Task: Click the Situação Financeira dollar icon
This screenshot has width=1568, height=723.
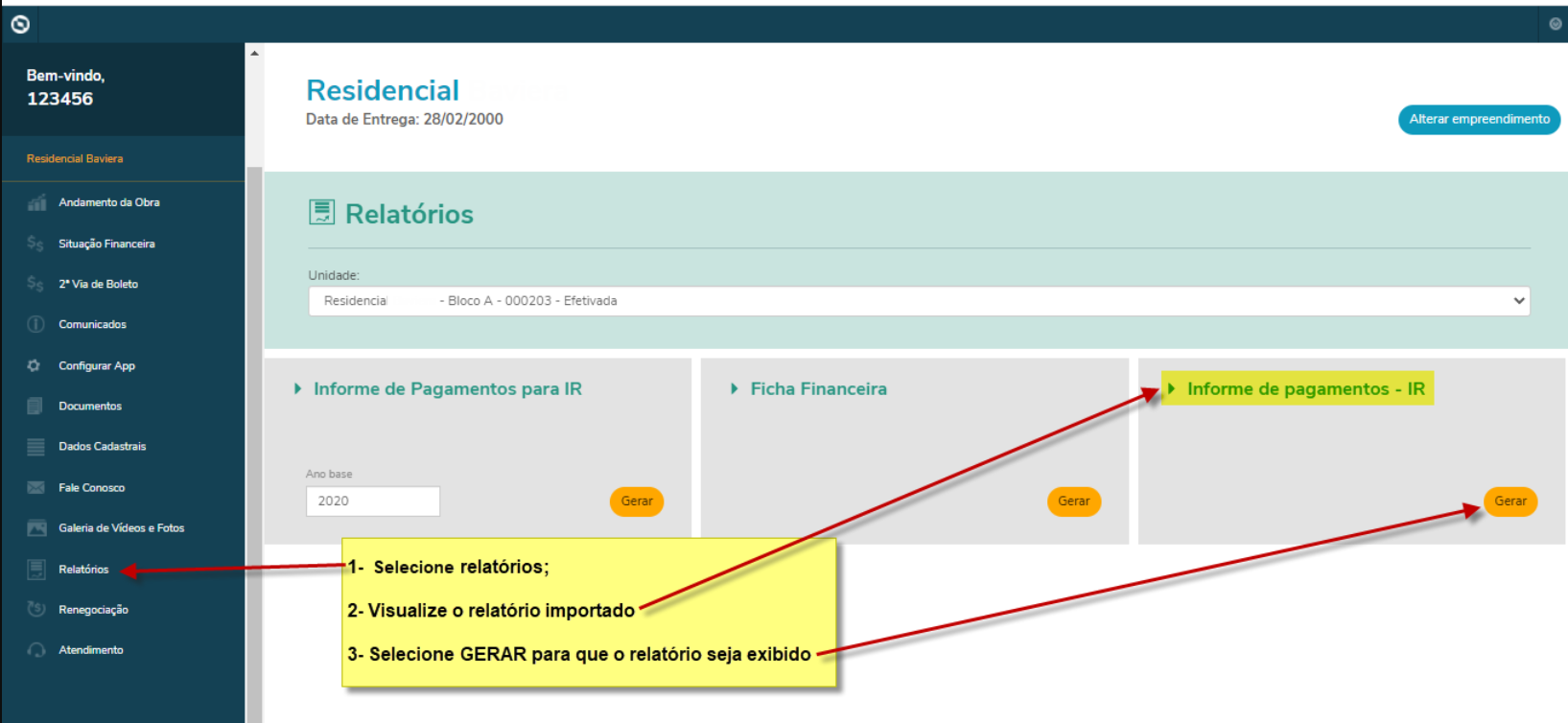Action: (35, 244)
